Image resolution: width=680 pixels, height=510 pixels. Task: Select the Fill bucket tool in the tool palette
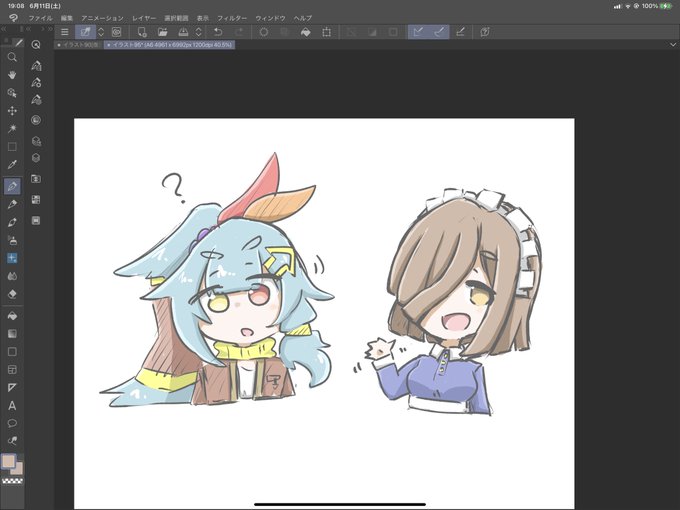coord(12,316)
